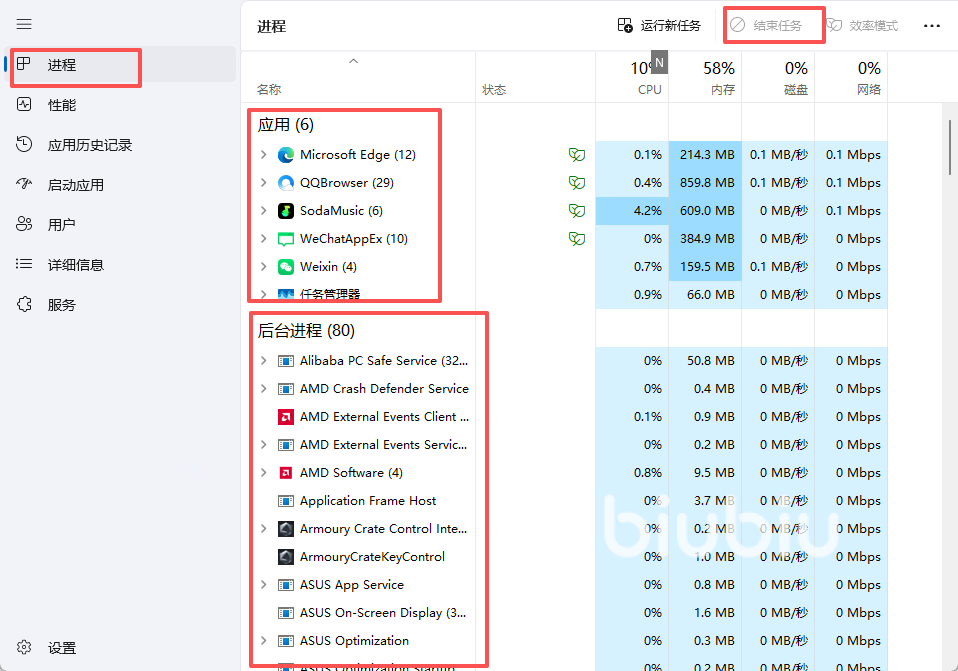The width and height of the screenshot is (958, 671).
Task: Click the vertical scrollbar of process list
Action: point(949,148)
